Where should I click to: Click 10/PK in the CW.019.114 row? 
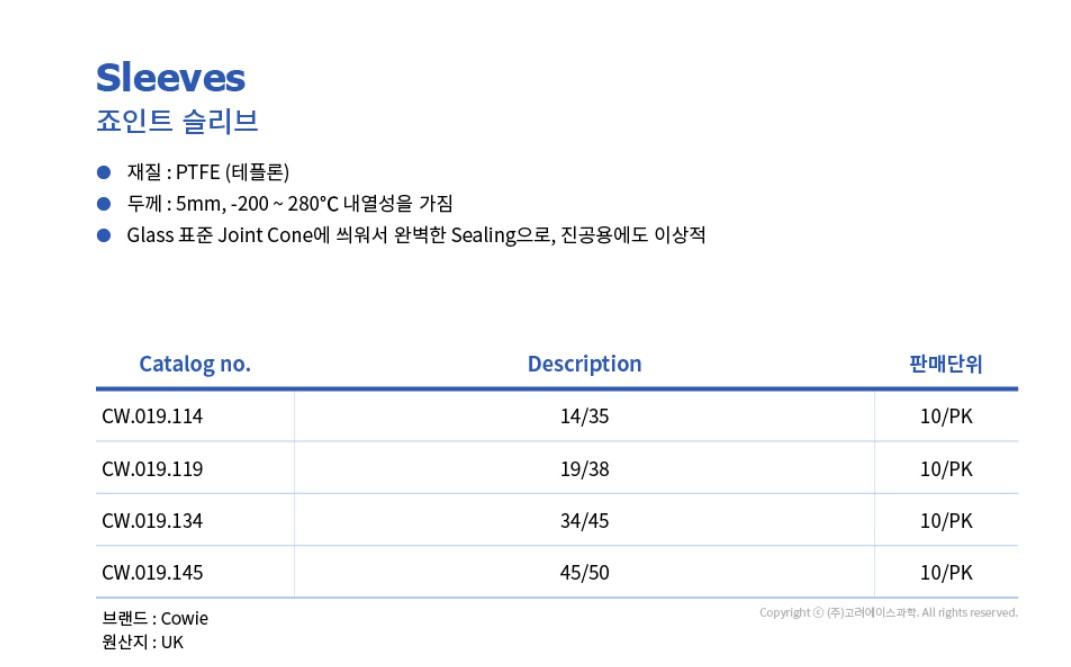coord(946,416)
